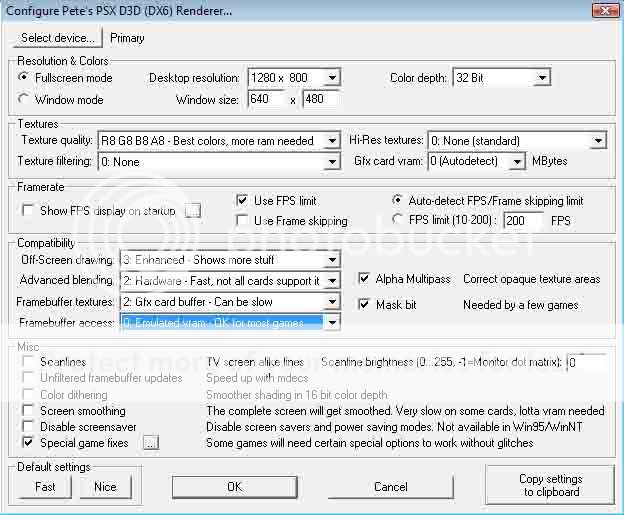The height and width of the screenshot is (515, 624).
Task: Enable the Color dithering checkbox
Action: pos(28,394)
